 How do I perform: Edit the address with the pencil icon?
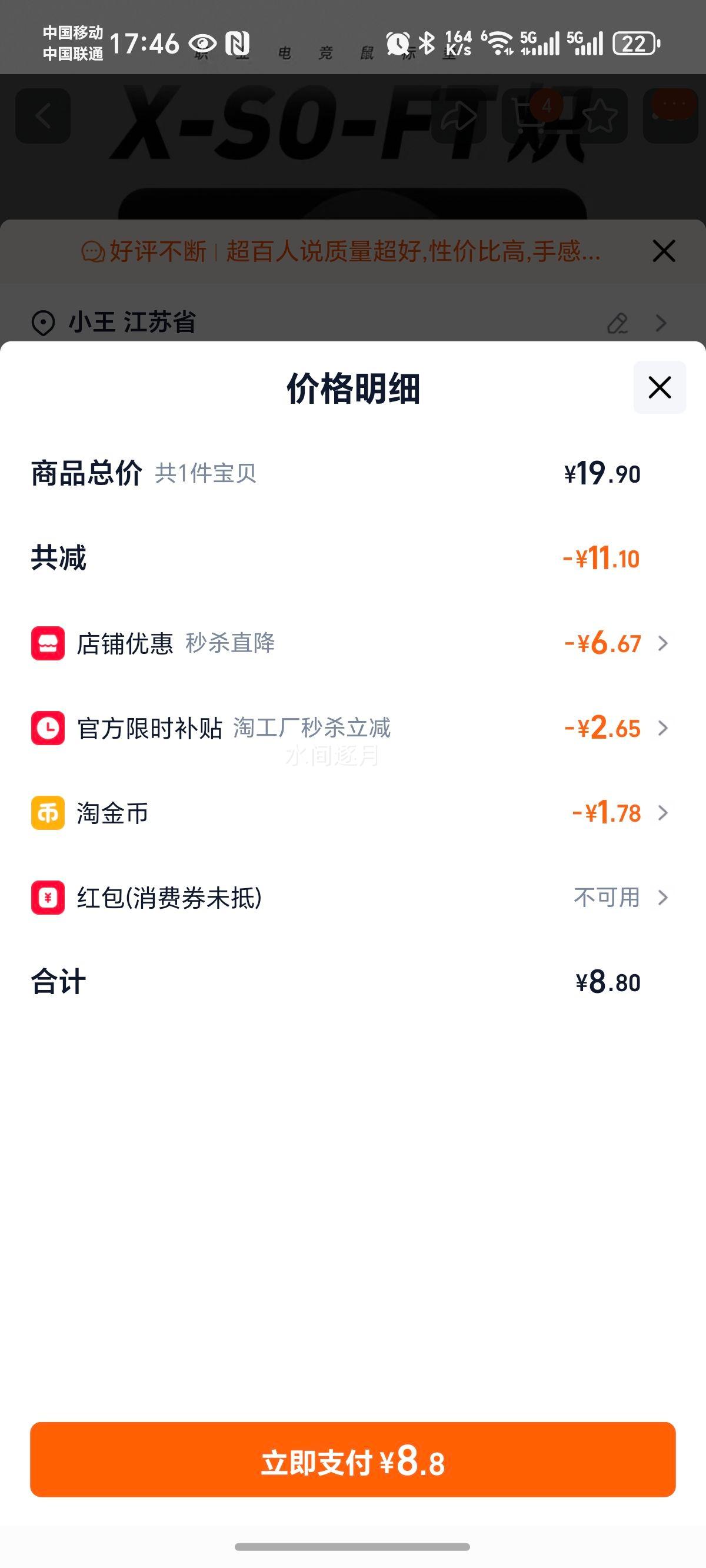point(617,323)
